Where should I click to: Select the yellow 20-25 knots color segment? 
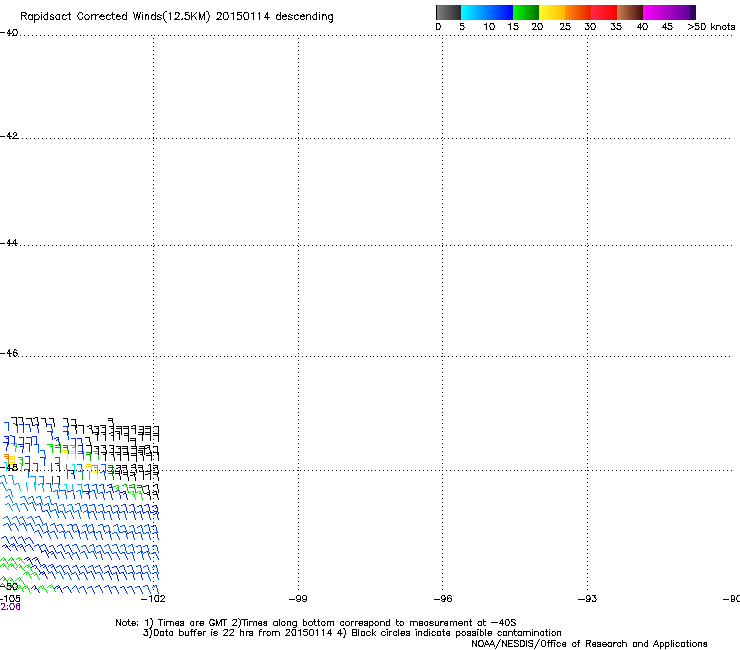point(552,12)
